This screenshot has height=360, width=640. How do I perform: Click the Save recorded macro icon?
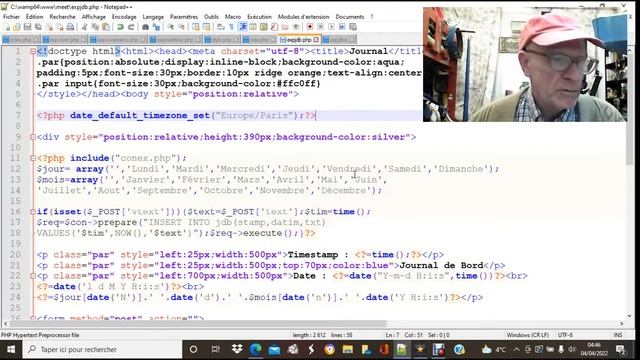pos(353,27)
